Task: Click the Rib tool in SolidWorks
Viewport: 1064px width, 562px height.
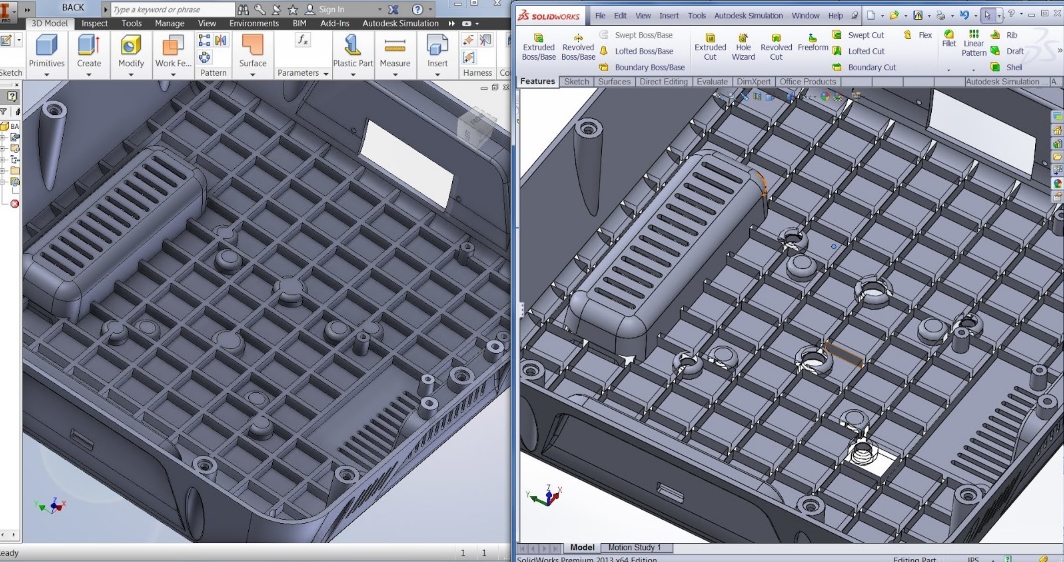Action: pyautogui.click(x=1004, y=35)
